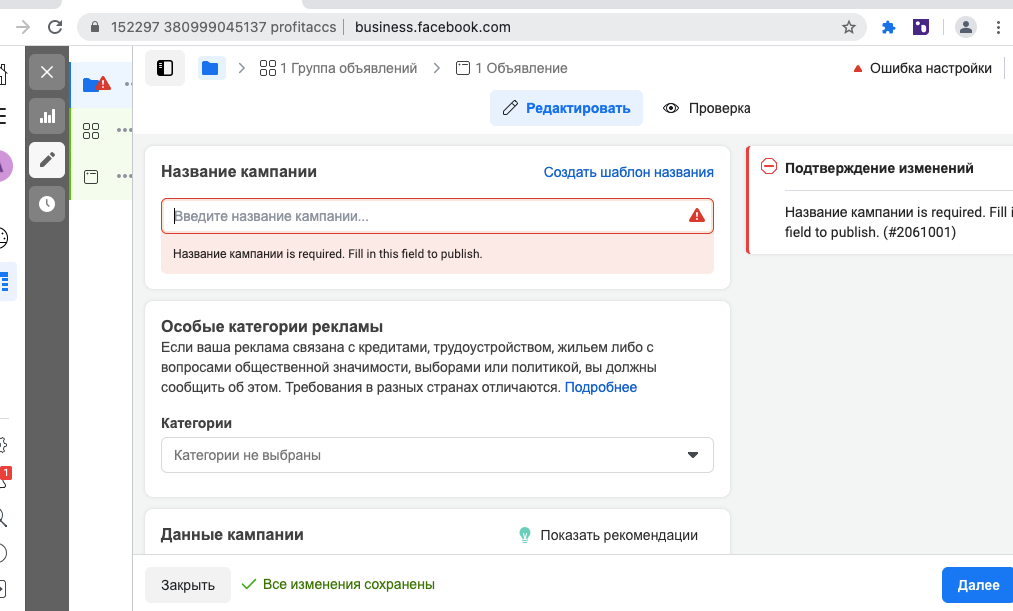1013x611 pixels.
Task: Select the pencil edit icon in sidebar
Action: (47, 160)
